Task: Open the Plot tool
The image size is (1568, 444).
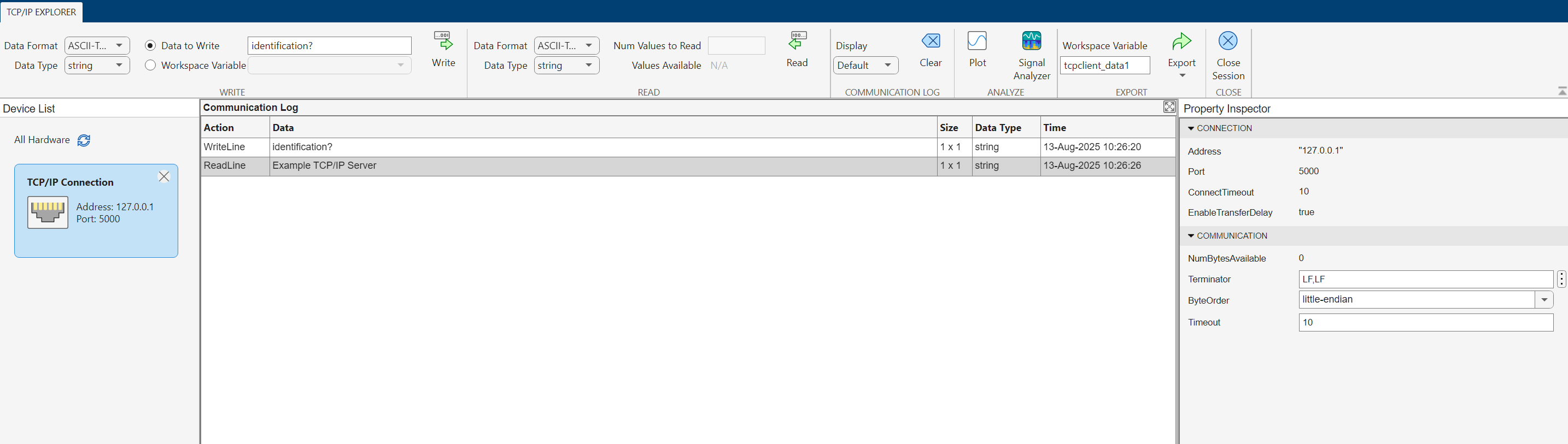Action: (977, 42)
